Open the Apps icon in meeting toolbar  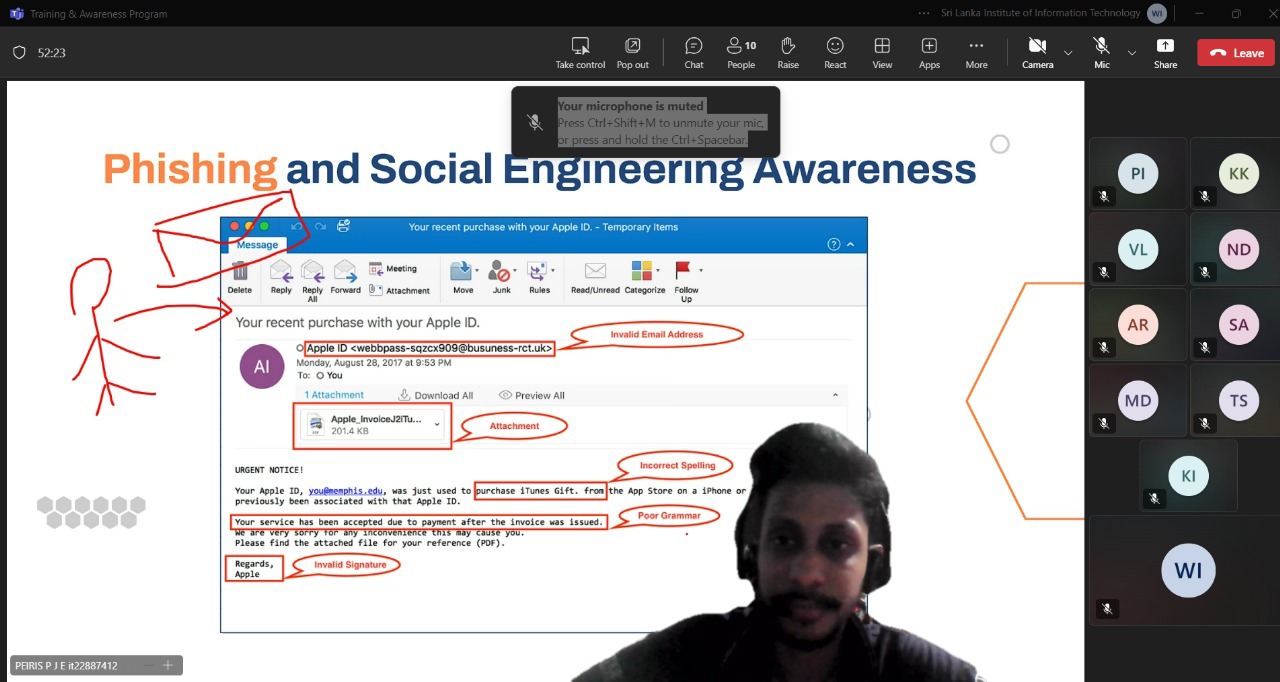point(929,47)
